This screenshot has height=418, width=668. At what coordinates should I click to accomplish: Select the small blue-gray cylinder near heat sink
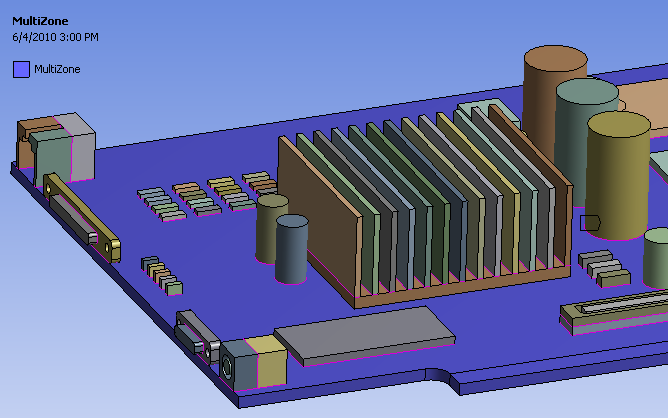pyautogui.click(x=292, y=249)
